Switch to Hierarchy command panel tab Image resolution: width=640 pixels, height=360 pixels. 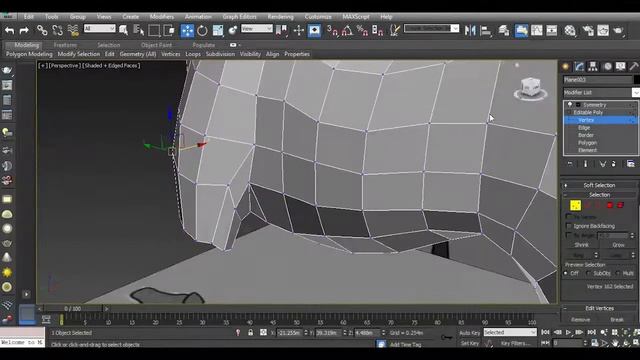point(593,67)
